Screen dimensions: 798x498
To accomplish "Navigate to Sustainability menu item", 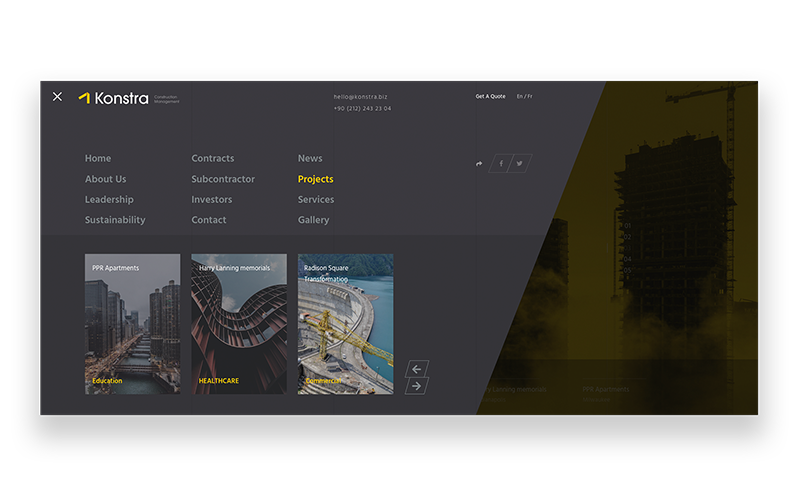I will tap(115, 220).
